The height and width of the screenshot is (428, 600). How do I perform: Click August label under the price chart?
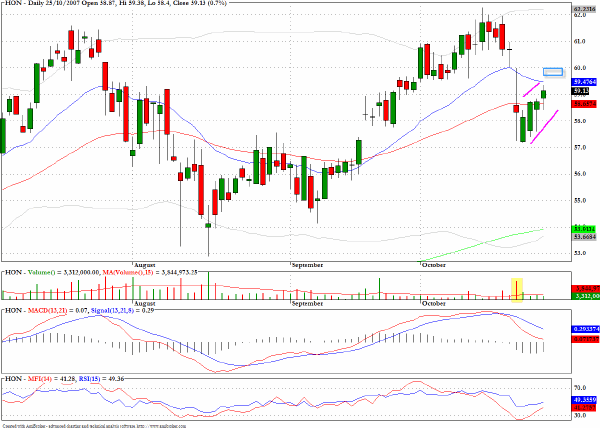[145, 265]
